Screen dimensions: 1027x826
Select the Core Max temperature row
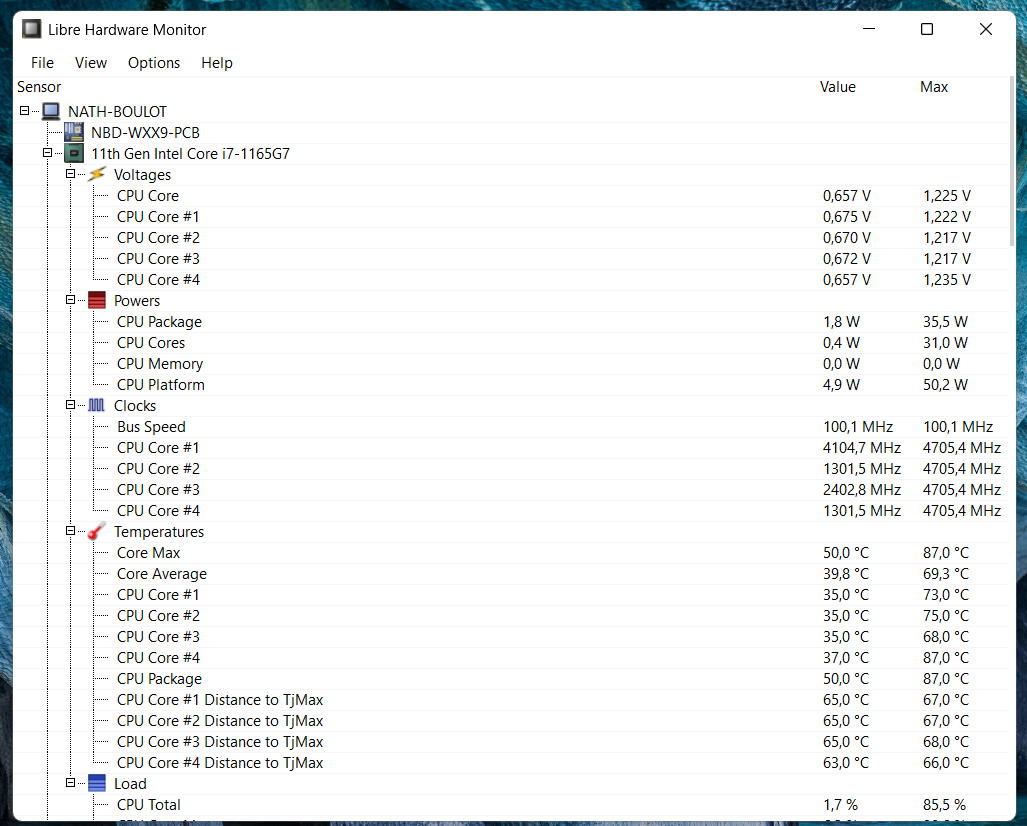(x=511, y=553)
